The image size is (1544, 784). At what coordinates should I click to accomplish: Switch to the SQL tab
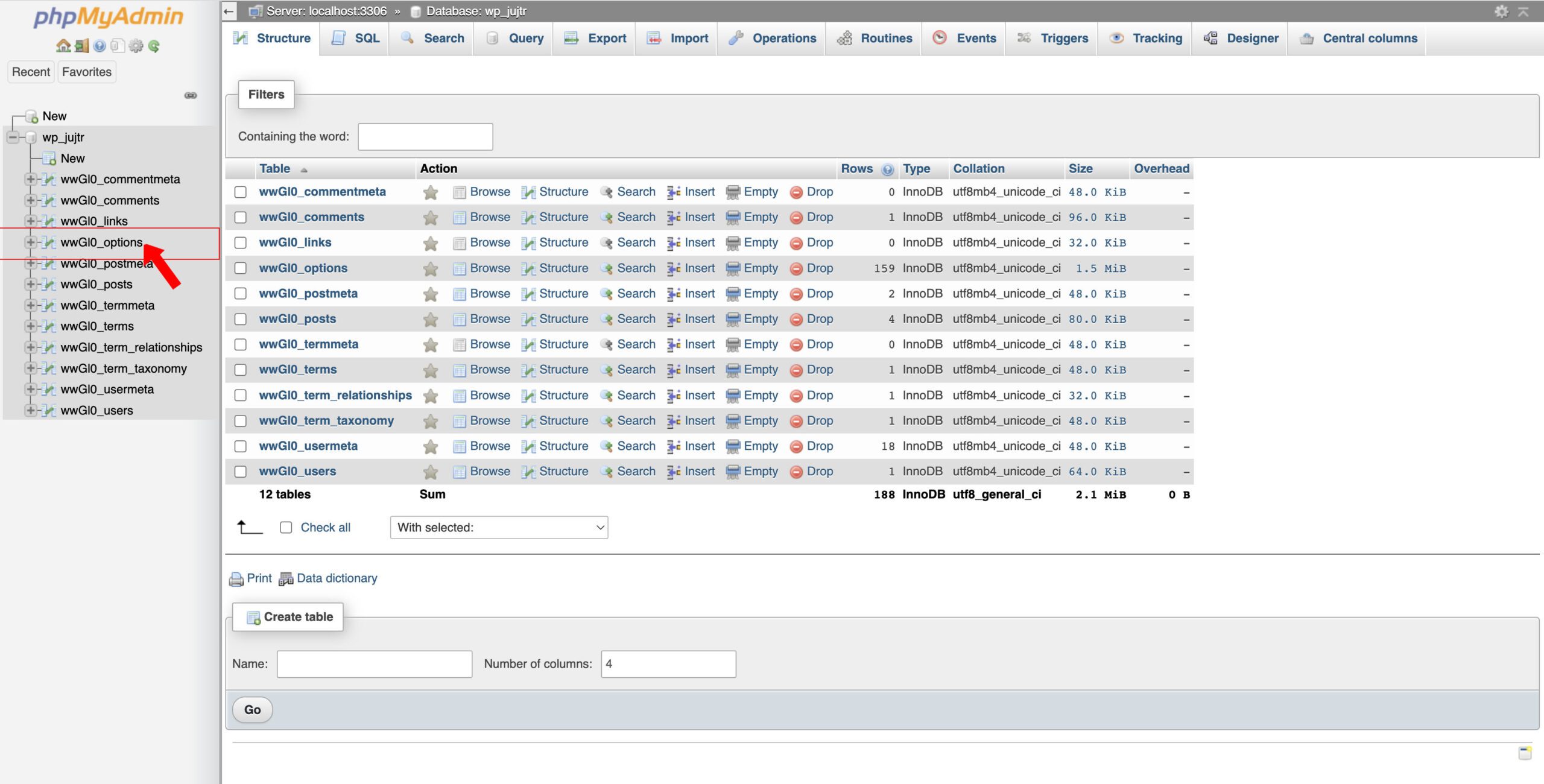tap(355, 39)
